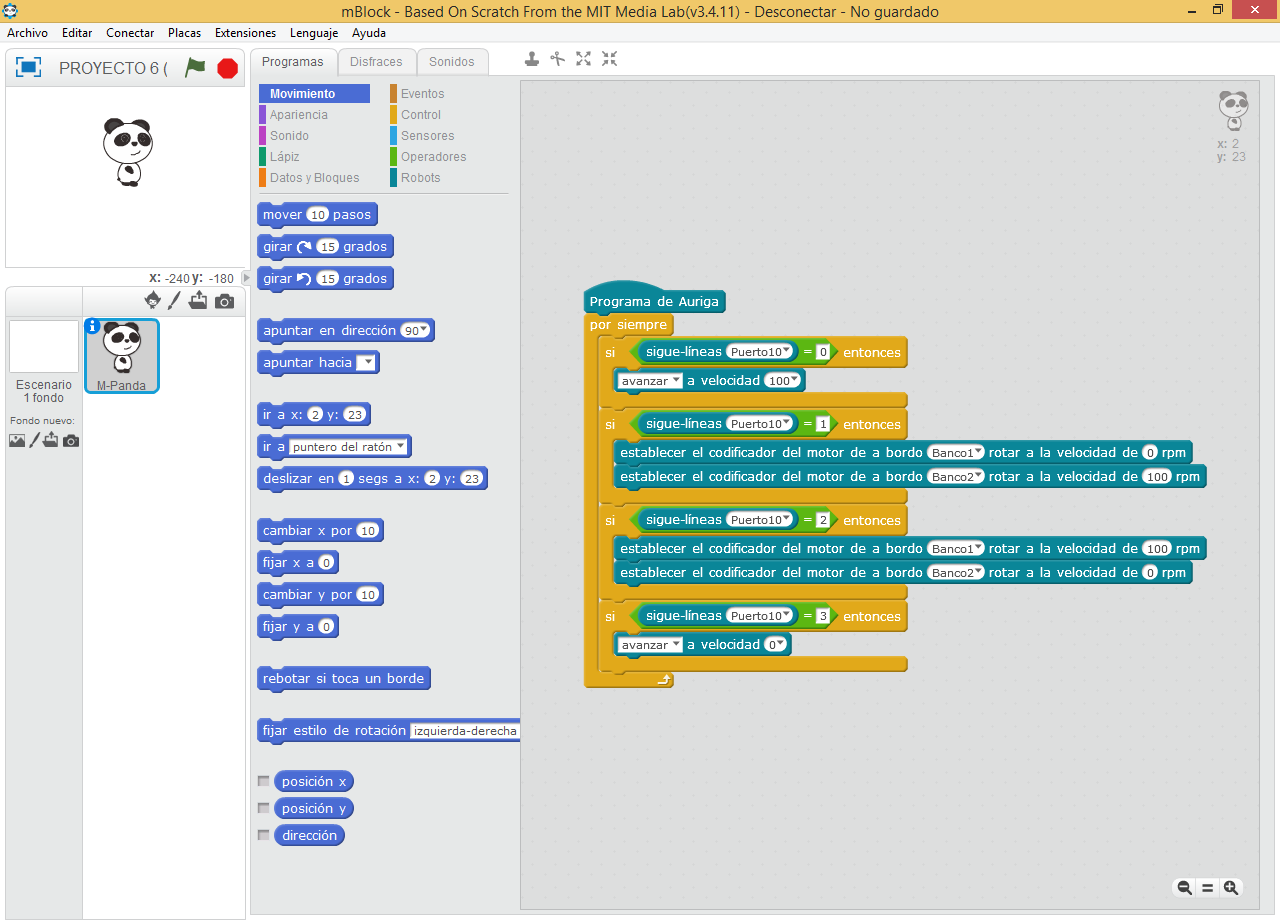
Task: Click the green flag to run project
Action: pyautogui.click(x=196, y=68)
